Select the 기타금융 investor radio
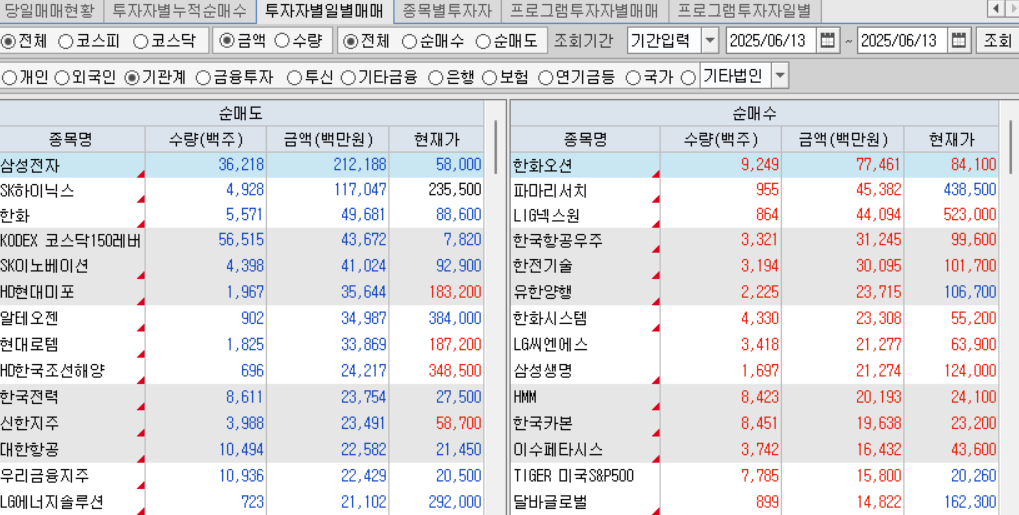The image size is (1019, 515). [348, 77]
